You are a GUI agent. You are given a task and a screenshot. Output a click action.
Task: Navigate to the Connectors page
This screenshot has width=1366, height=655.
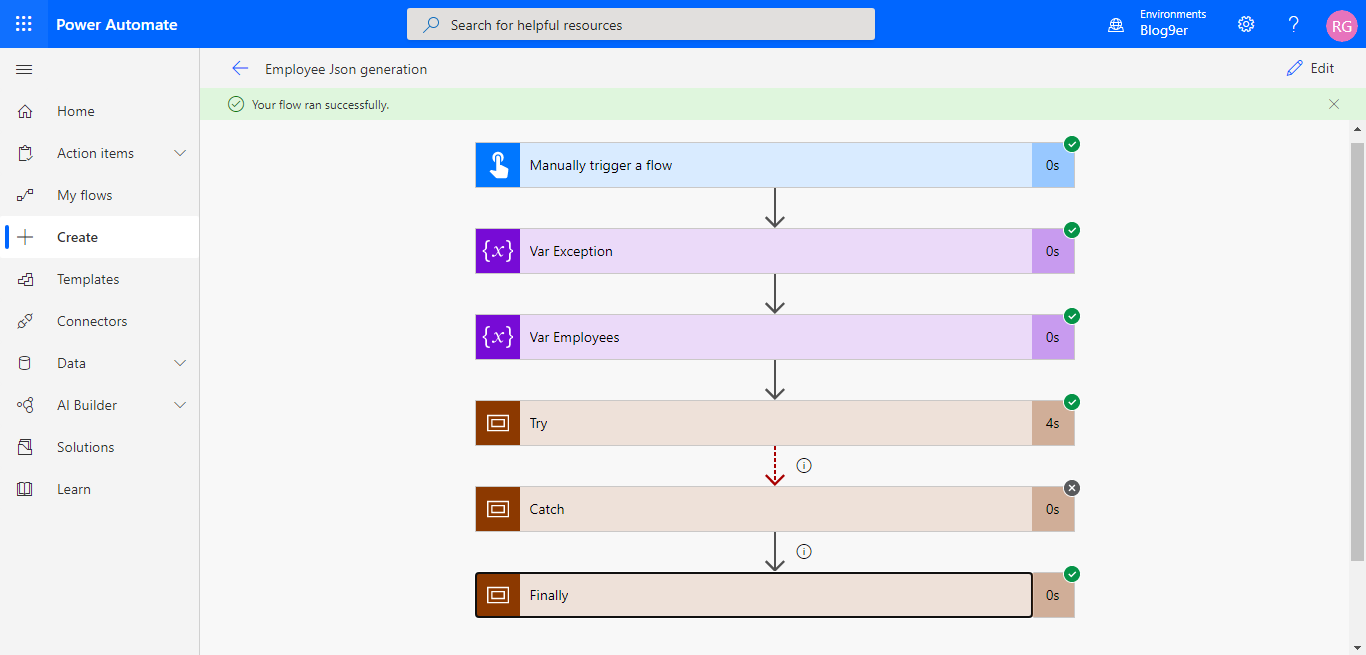(92, 321)
